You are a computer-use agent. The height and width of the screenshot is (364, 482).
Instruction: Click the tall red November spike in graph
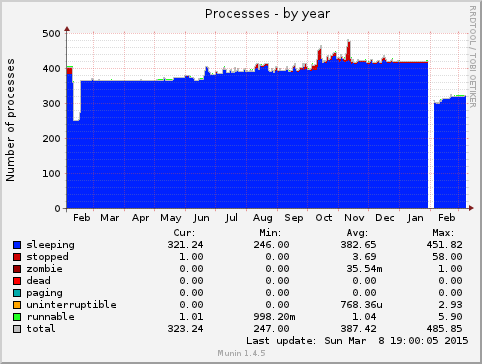point(349,51)
